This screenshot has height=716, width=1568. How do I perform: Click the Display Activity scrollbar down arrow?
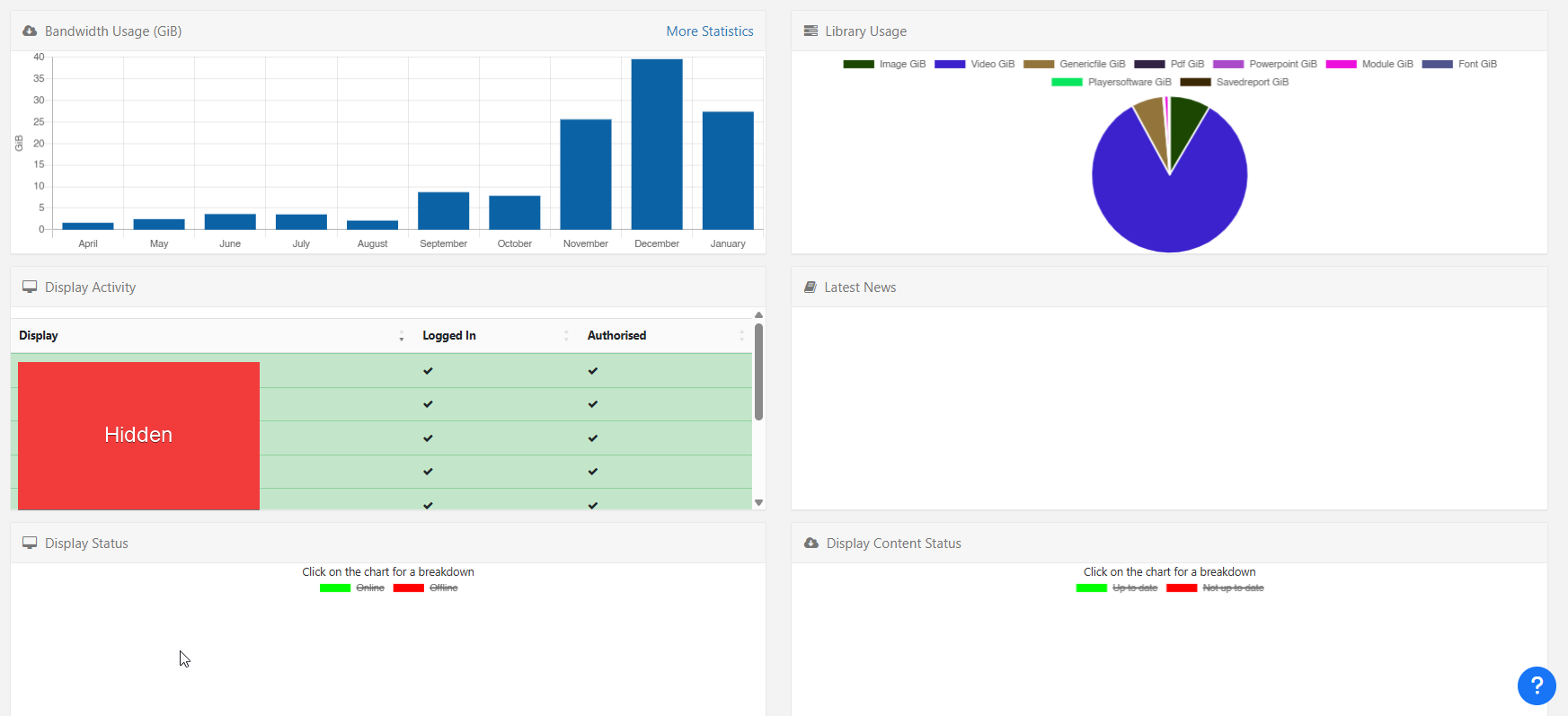758,503
